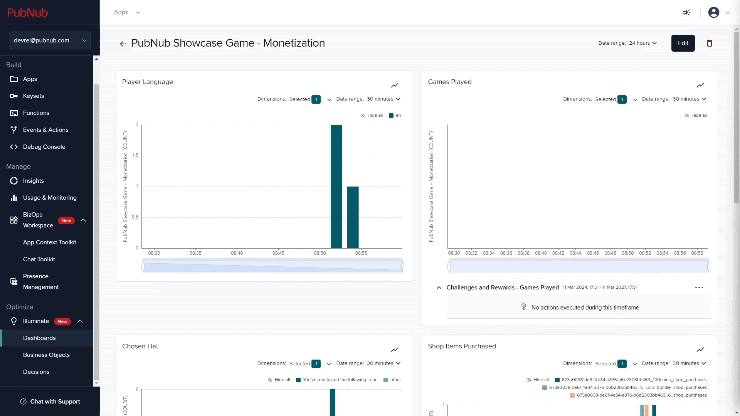Open Dimensions dropdown on Chosen Hat card
The width and height of the screenshot is (740, 416).
pyautogui.click(x=294, y=364)
